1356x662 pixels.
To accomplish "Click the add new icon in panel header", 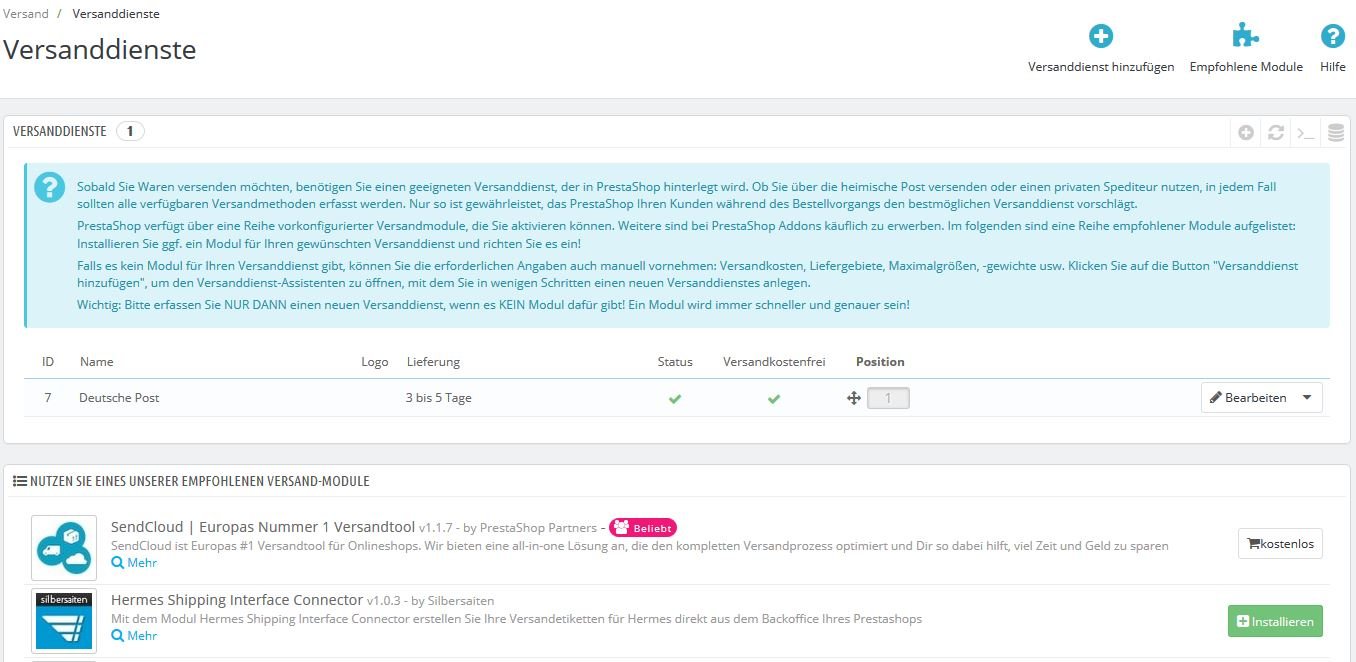I will (x=1246, y=132).
